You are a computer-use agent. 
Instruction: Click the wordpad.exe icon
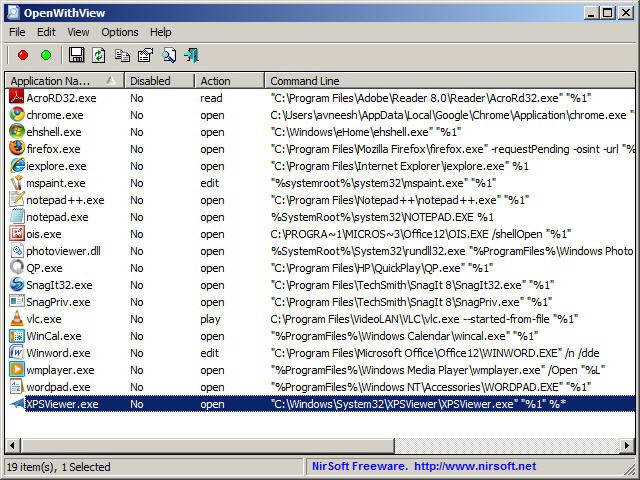[x=16, y=387]
